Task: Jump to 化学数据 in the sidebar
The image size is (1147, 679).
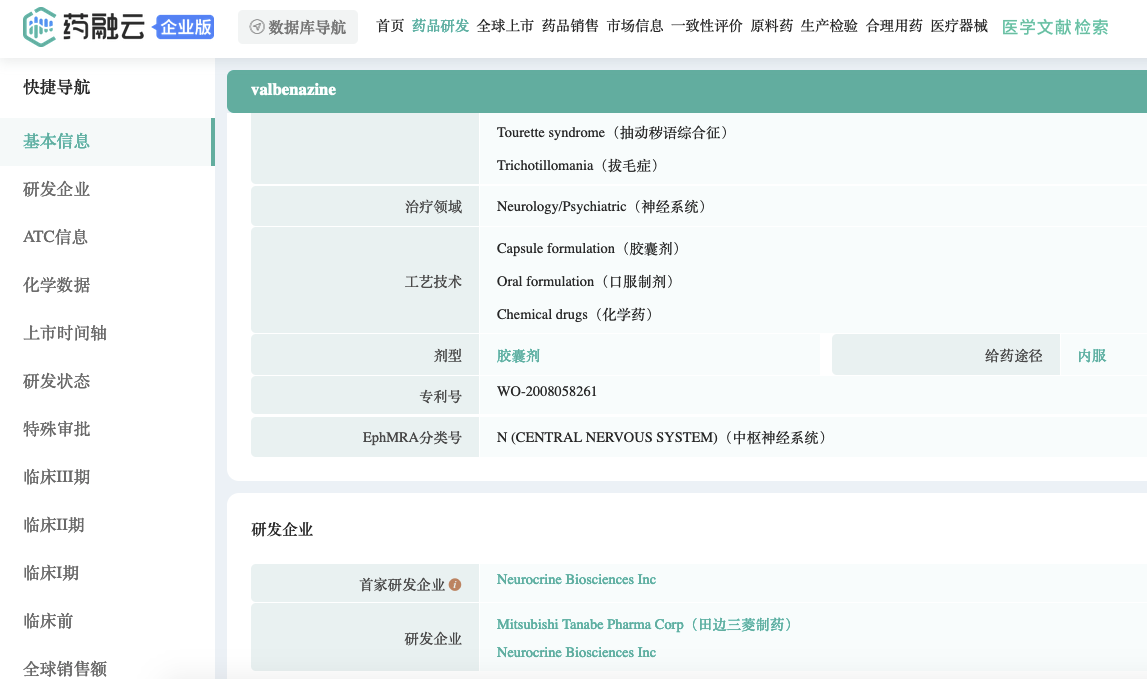Action: pos(56,285)
